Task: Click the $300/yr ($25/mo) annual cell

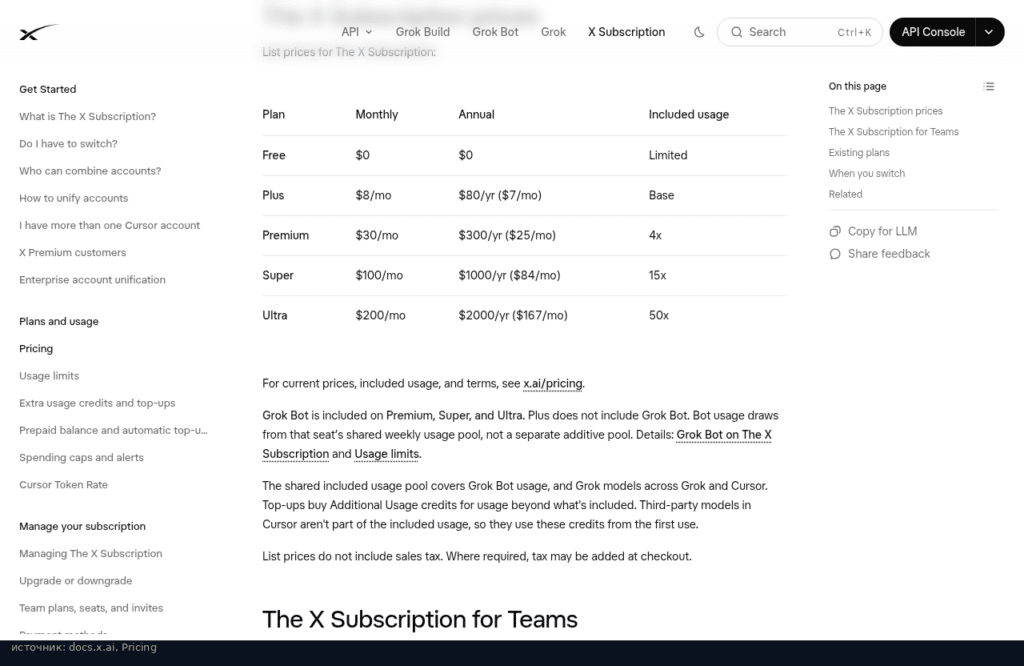Action: tap(507, 235)
